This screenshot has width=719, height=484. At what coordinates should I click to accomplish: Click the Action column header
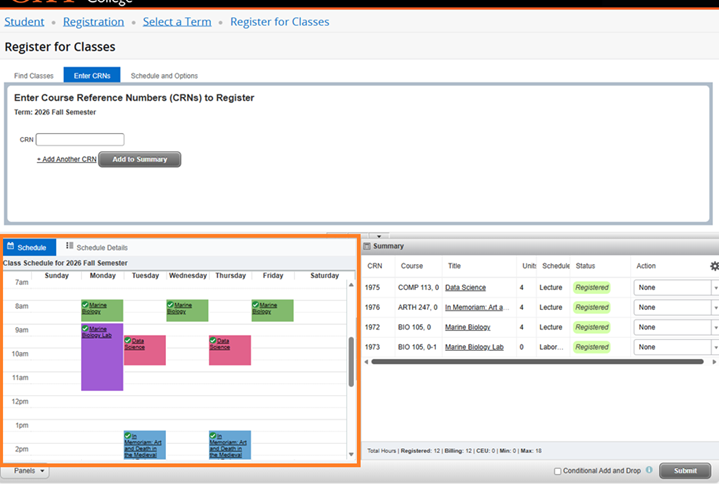(x=646, y=266)
